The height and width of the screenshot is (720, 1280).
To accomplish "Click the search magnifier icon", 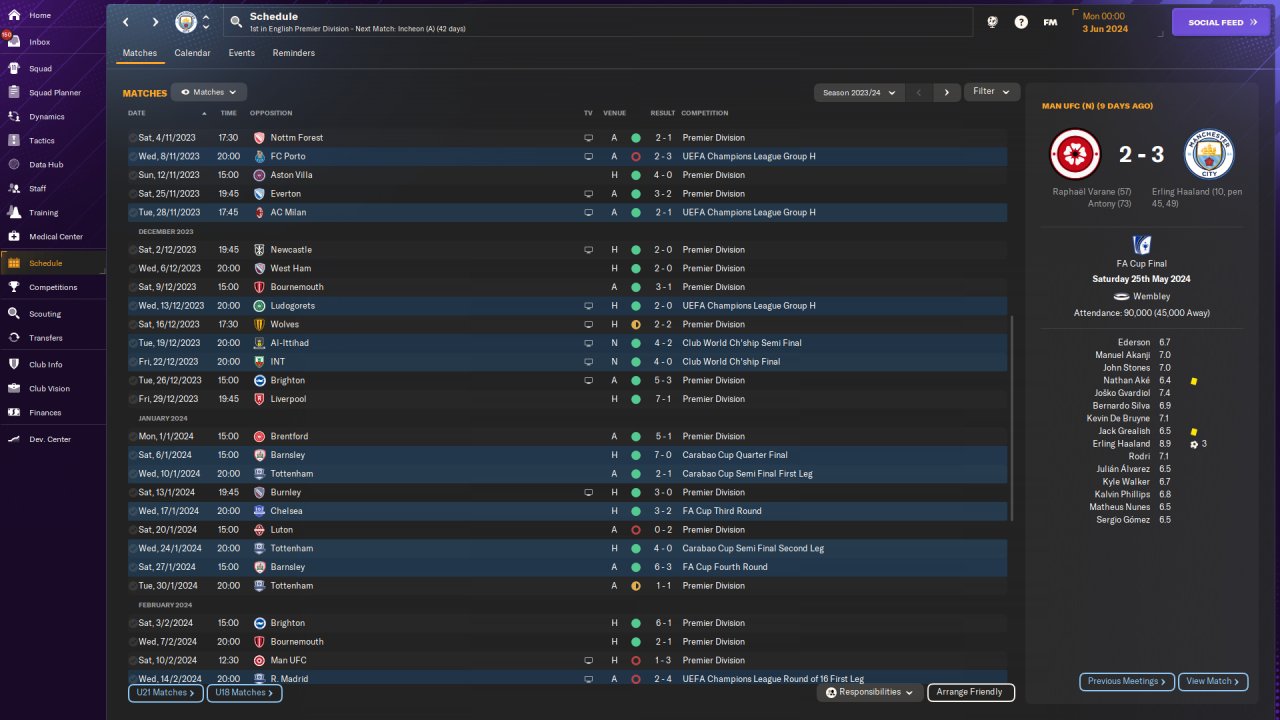I will tap(235, 22).
